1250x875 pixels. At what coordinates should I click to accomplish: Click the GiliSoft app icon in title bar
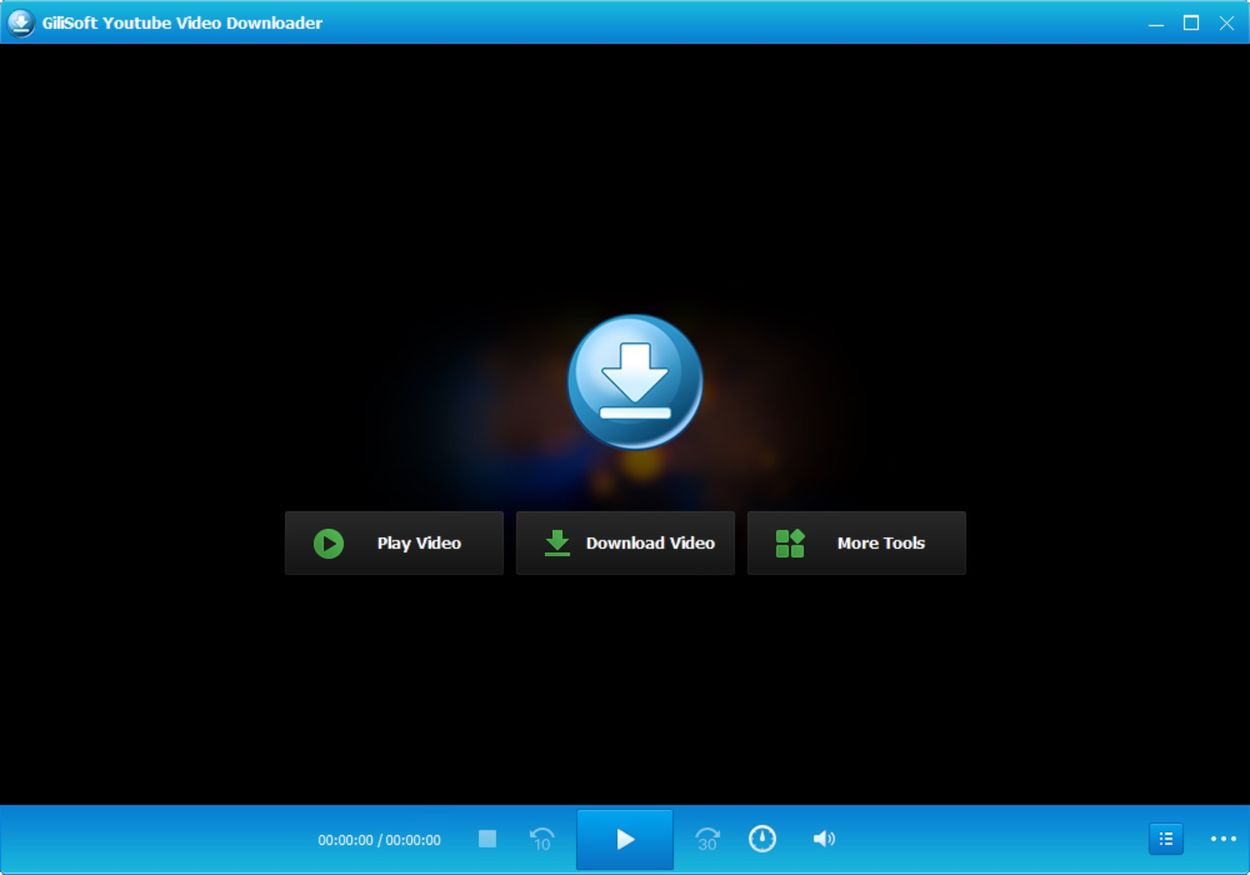coord(21,22)
